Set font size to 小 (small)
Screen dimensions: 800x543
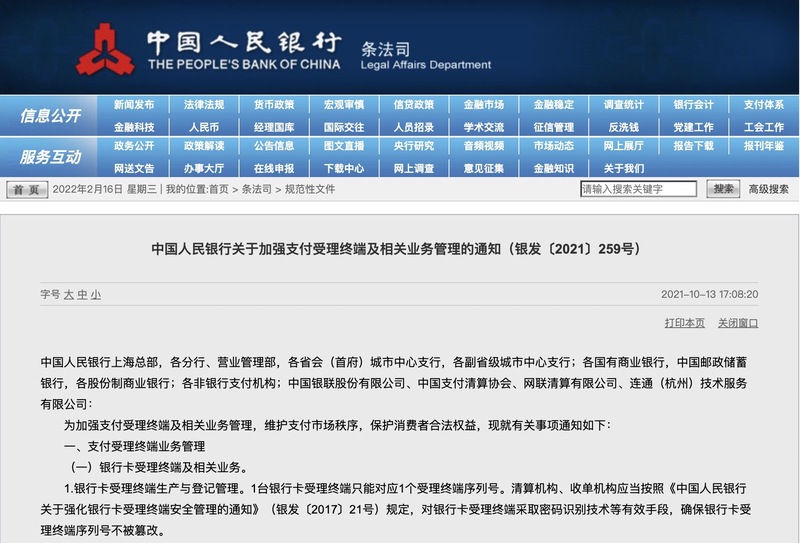coord(95,295)
